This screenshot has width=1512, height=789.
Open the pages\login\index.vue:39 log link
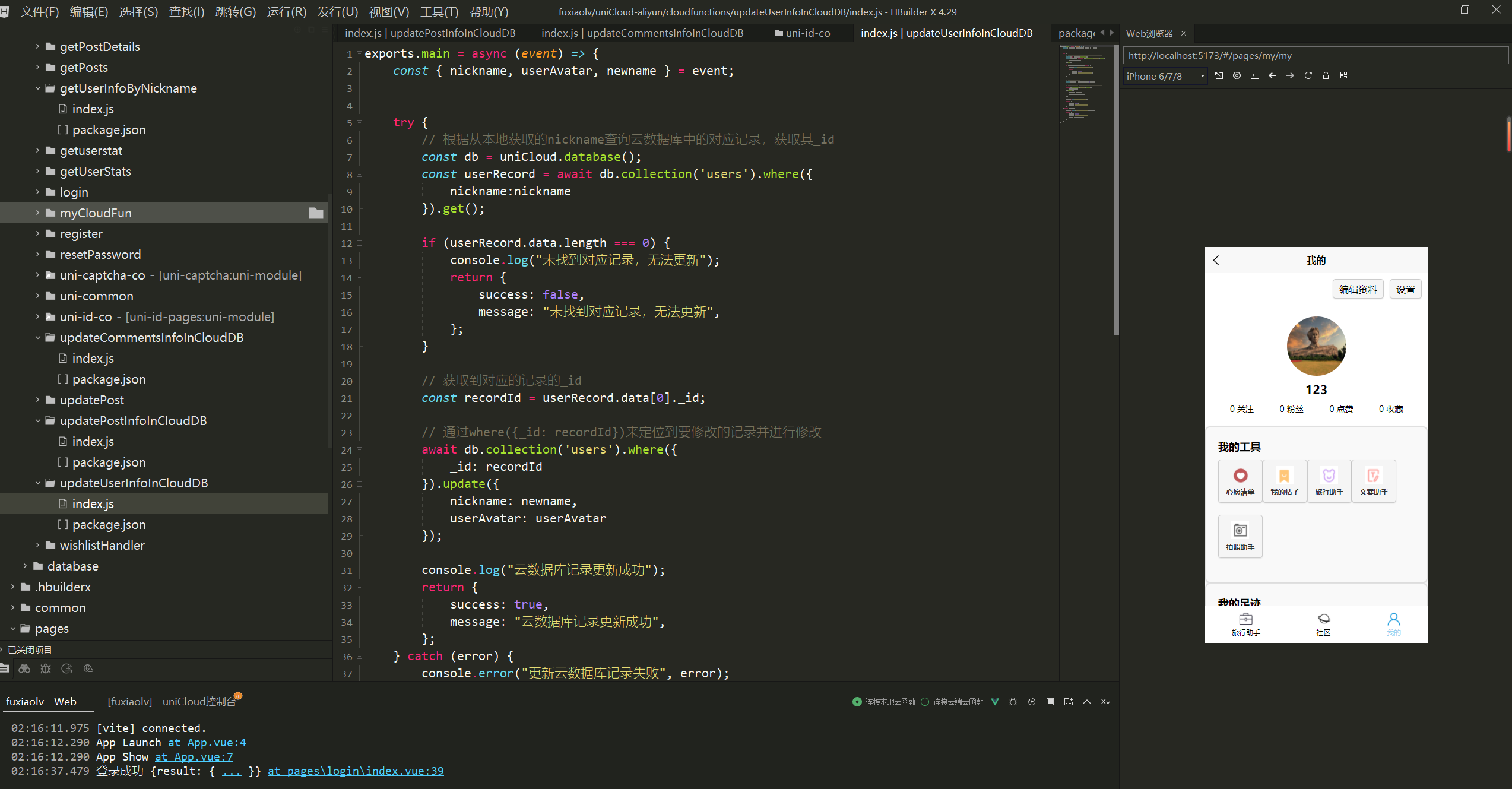click(355, 771)
